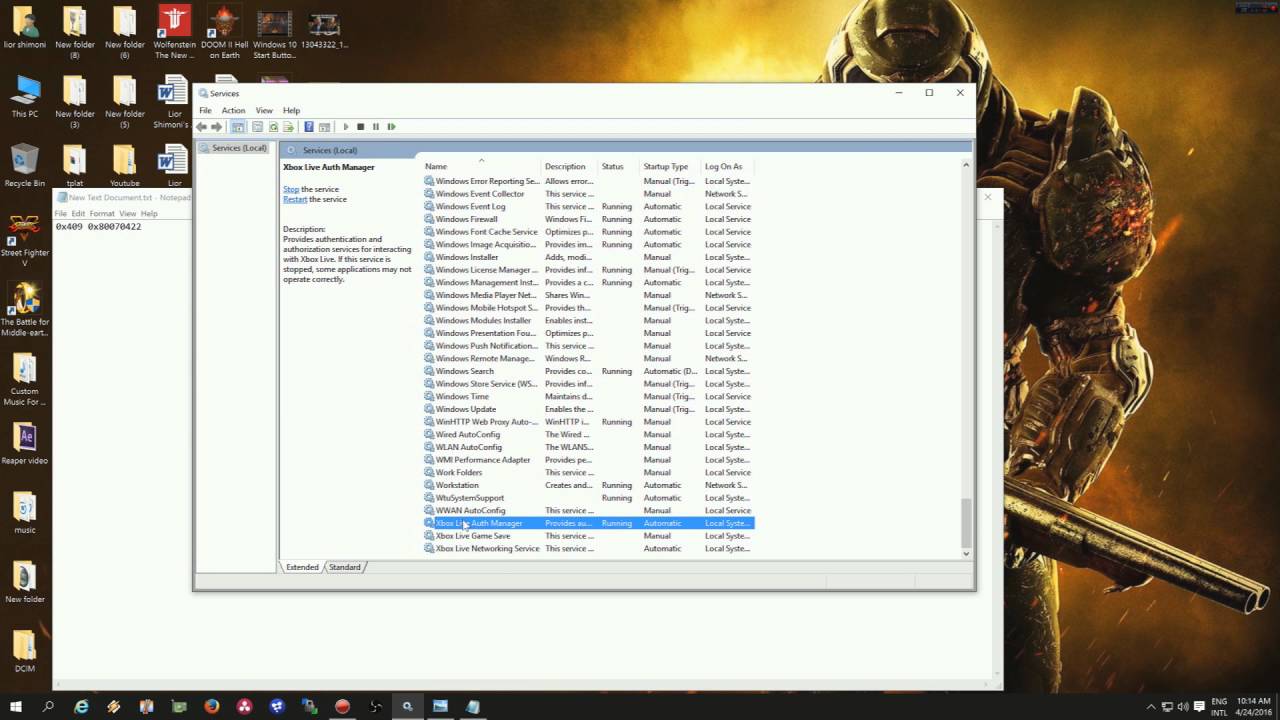Click the Refresh toolbar icon in Services

273,127
